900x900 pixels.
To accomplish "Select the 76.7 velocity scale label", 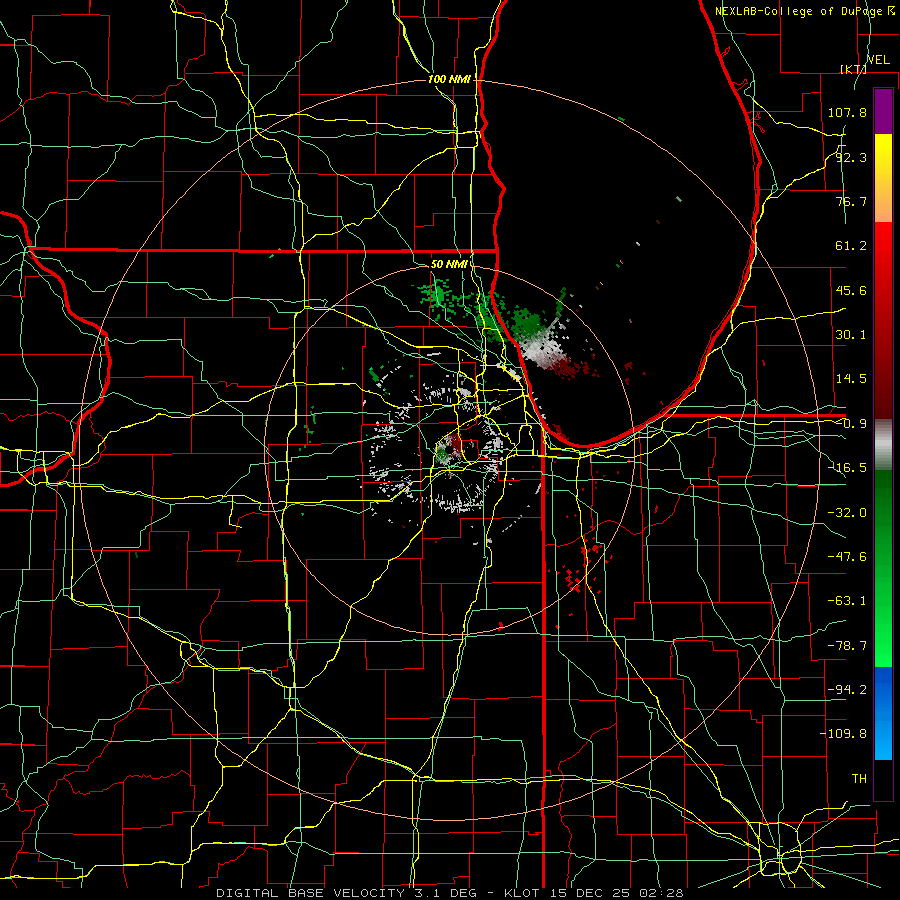I will [851, 201].
